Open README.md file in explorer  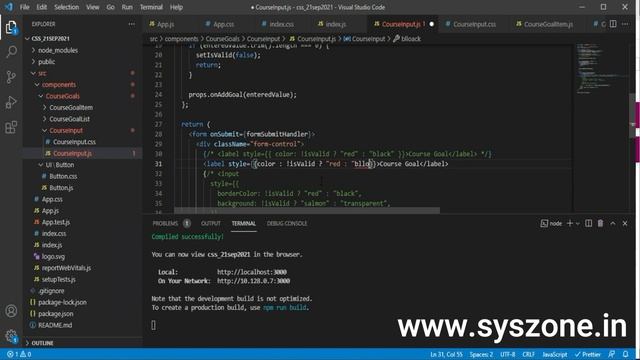coord(55,325)
